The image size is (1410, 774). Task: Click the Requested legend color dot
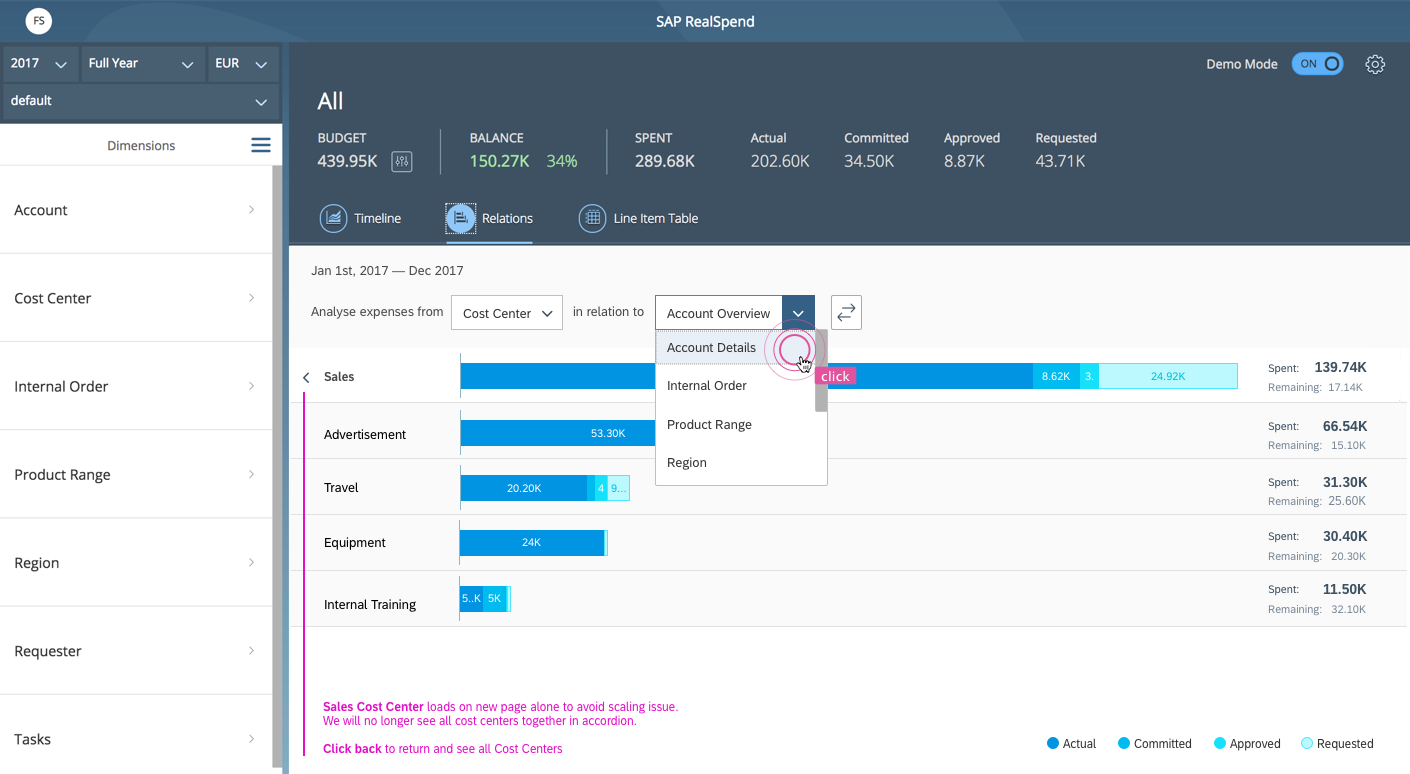tap(1307, 743)
